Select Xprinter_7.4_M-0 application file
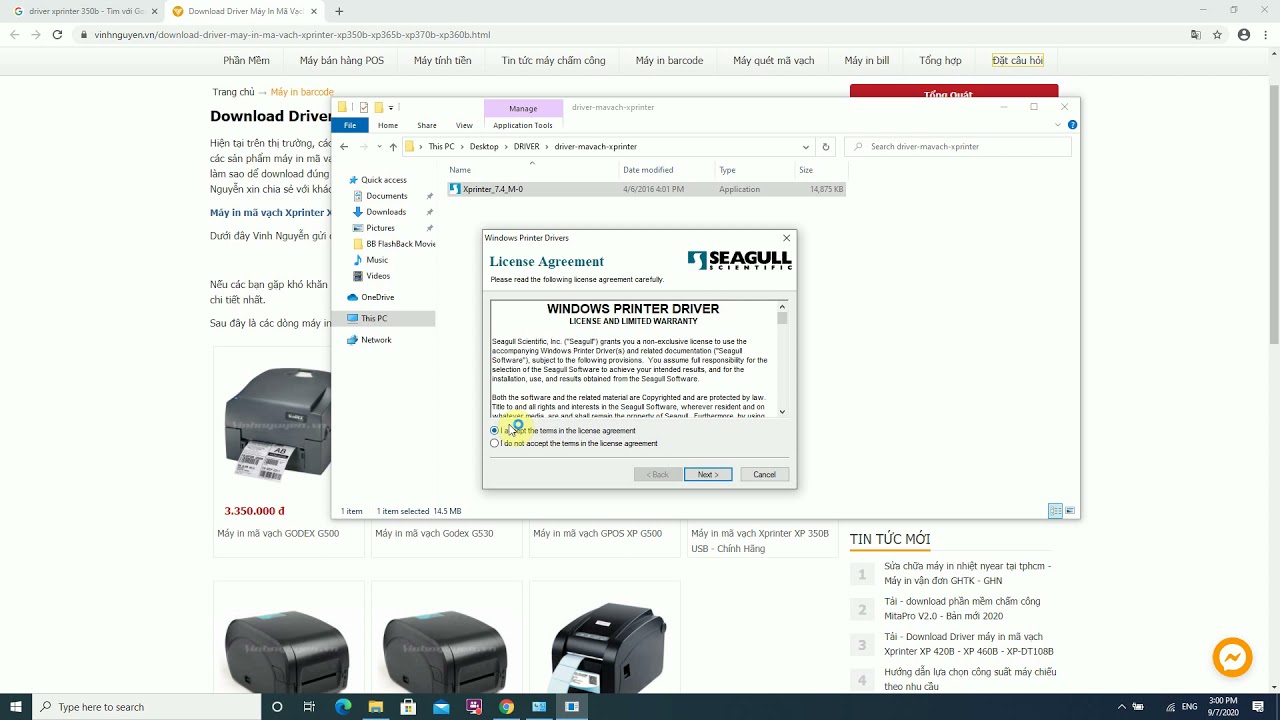 pyautogui.click(x=646, y=189)
